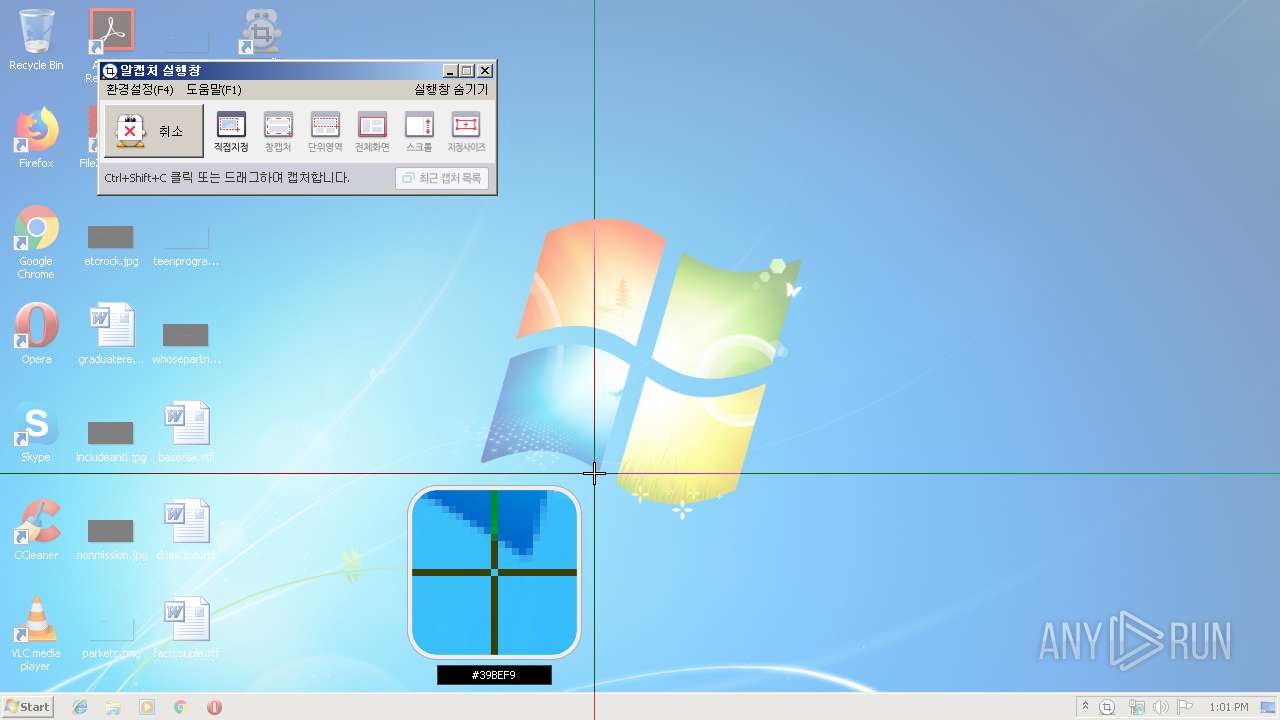Open the VLC media player shortcut
The image size is (1280, 720).
click(36, 634)
